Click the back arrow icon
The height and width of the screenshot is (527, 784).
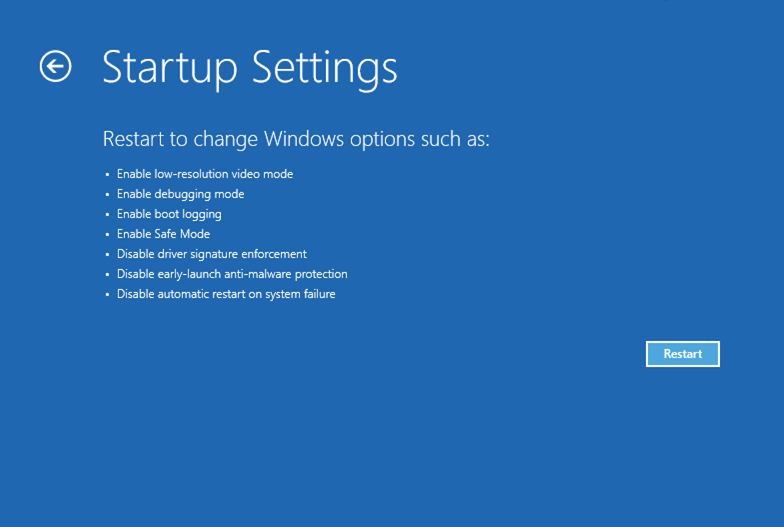click(x=56, y=67)
